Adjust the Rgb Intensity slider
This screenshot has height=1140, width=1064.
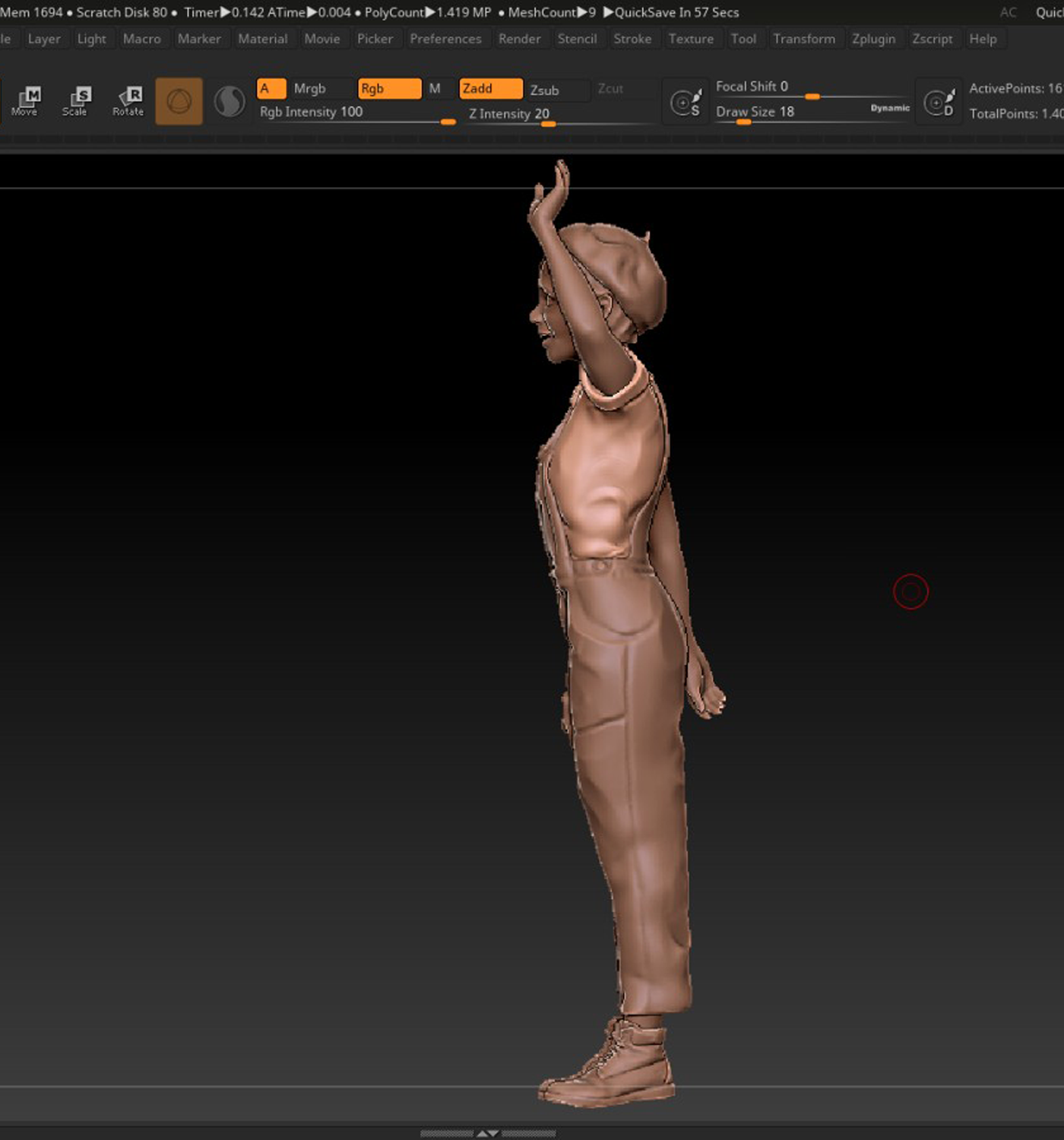pyautogui.click(x=356, y=113)
